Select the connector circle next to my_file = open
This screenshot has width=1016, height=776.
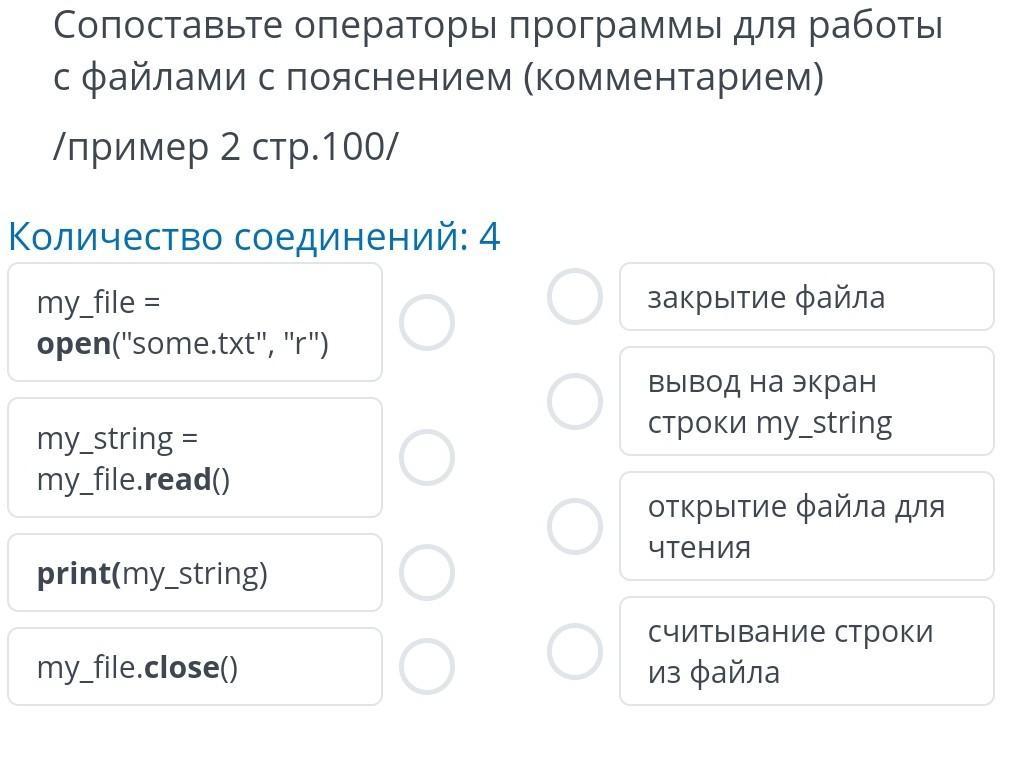pos(427,322)
